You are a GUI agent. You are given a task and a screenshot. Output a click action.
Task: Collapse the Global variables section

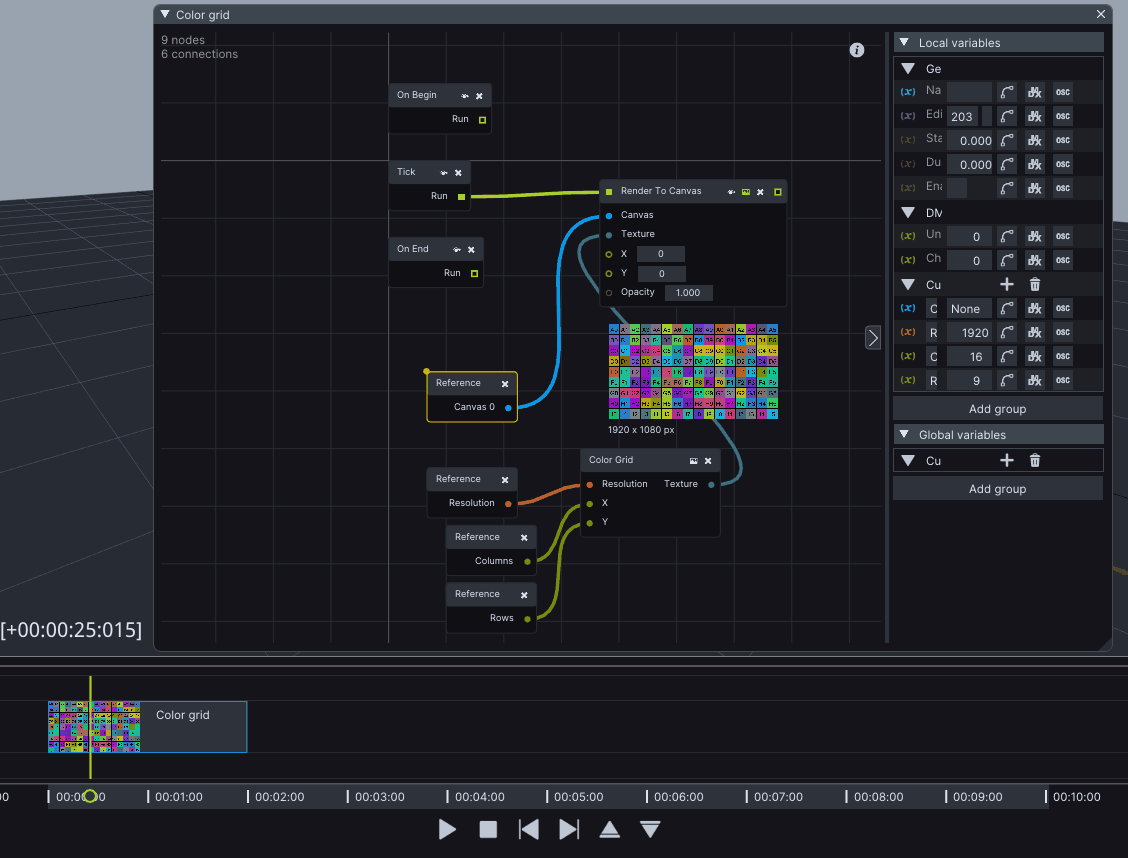904,435
